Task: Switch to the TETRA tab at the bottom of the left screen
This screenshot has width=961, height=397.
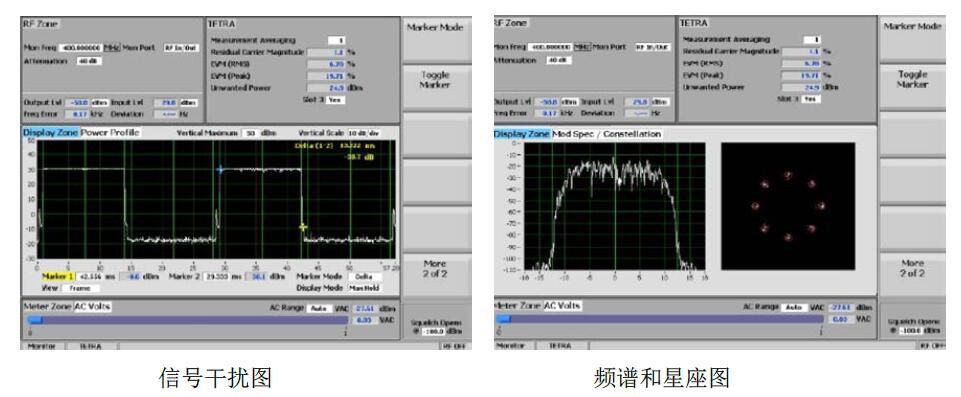Action: pyautogui.click(x=91, y=346)
